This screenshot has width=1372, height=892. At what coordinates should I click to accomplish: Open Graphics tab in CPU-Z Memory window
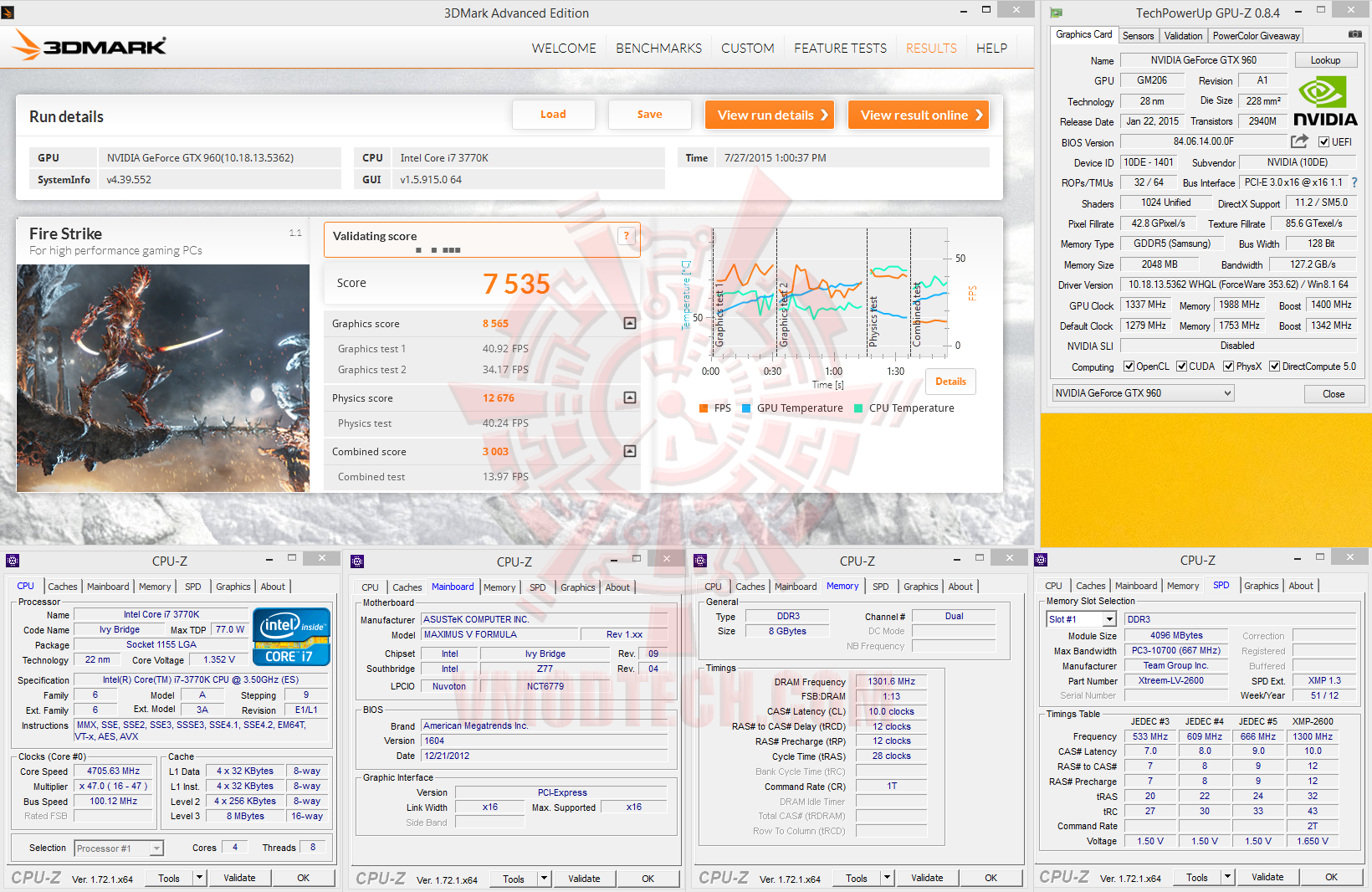[920, 587]
